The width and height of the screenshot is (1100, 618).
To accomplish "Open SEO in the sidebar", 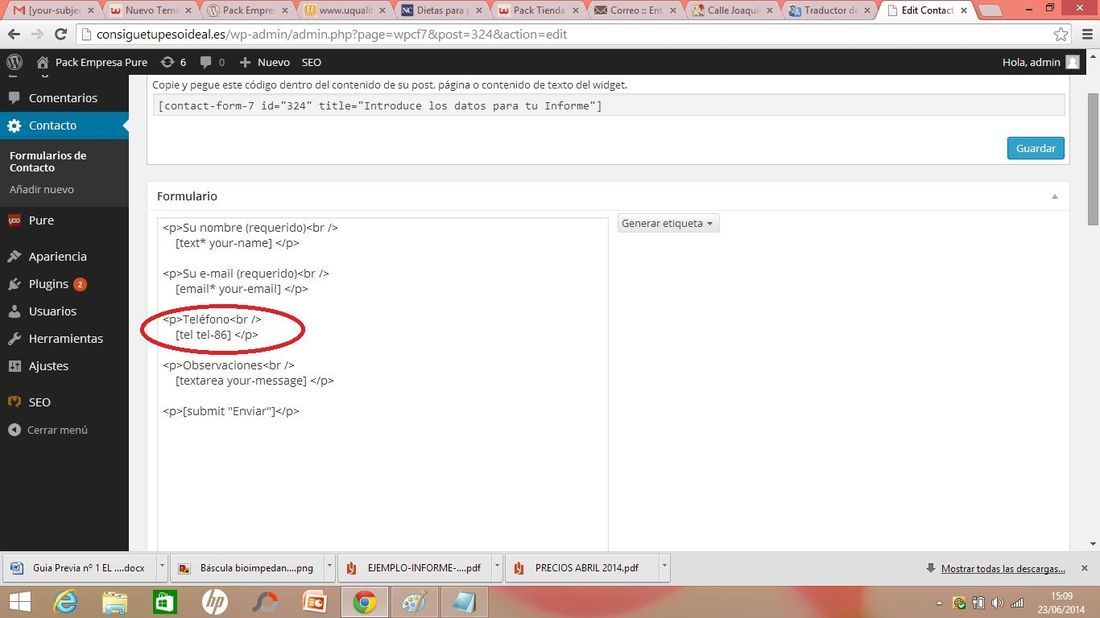I will coord(64,403).
